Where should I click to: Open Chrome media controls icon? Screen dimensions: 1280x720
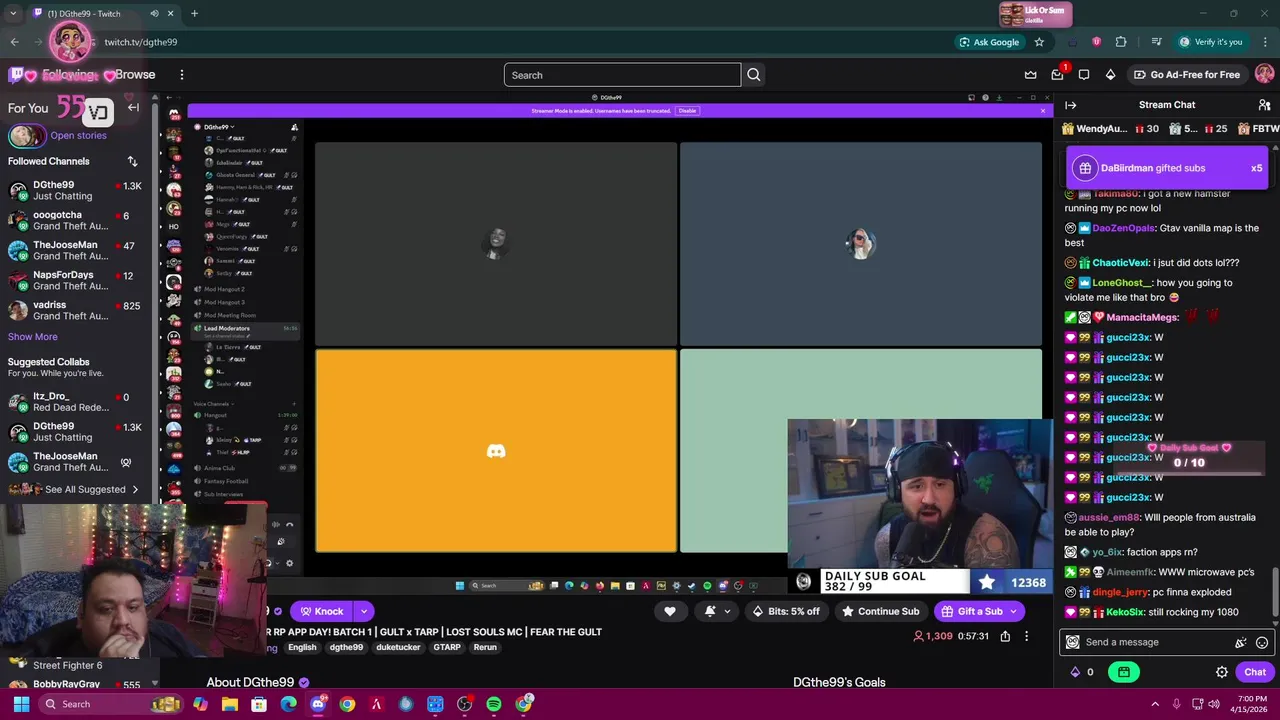1157,42
